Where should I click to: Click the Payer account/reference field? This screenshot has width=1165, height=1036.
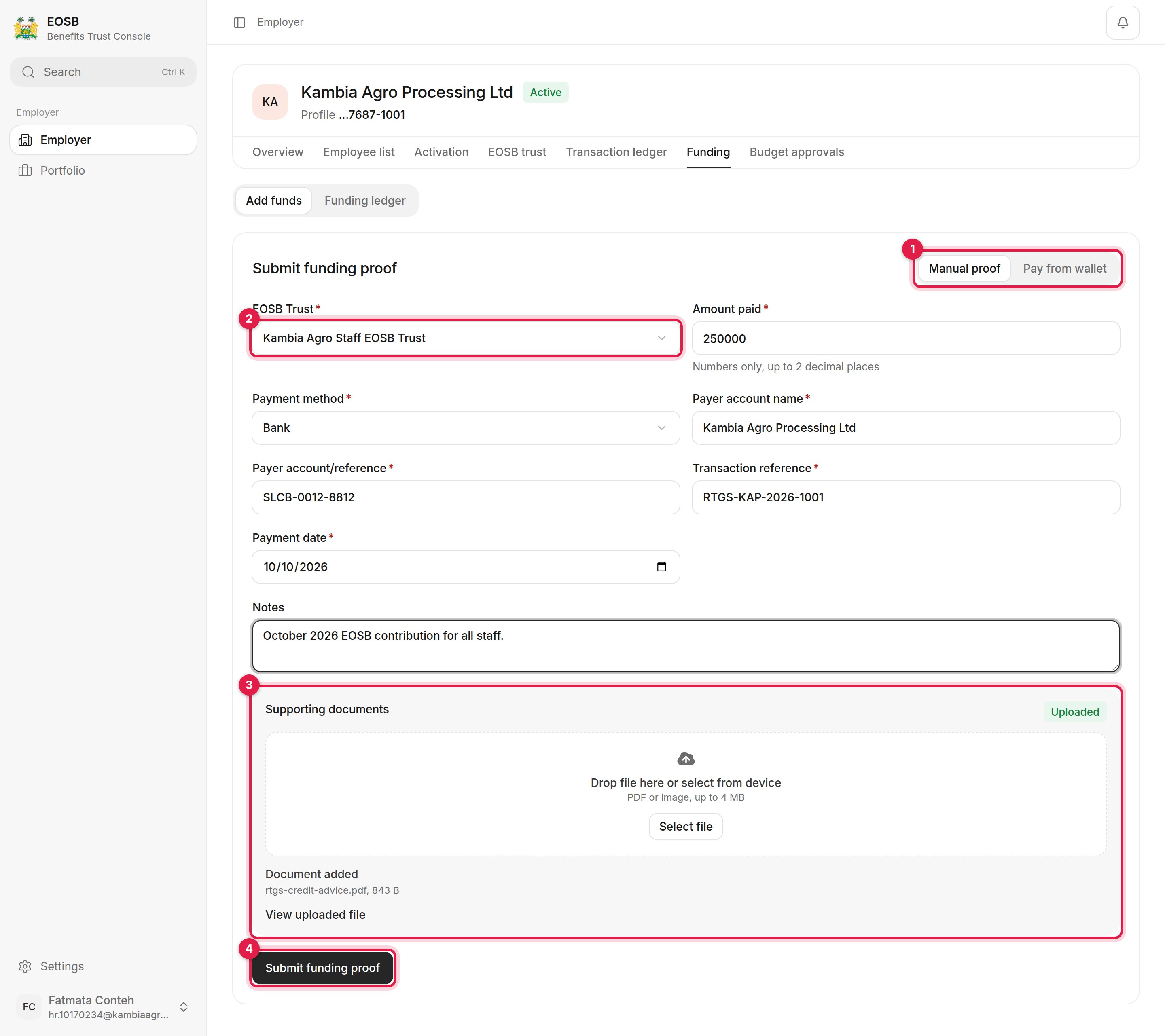(466, 497)
